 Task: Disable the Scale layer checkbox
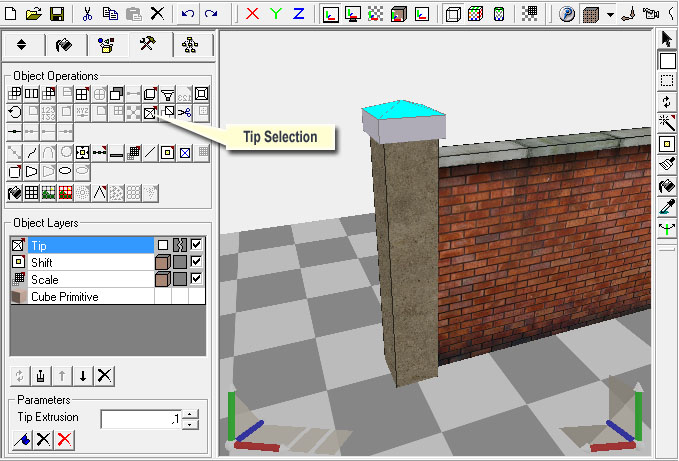(x=197, y=279)
